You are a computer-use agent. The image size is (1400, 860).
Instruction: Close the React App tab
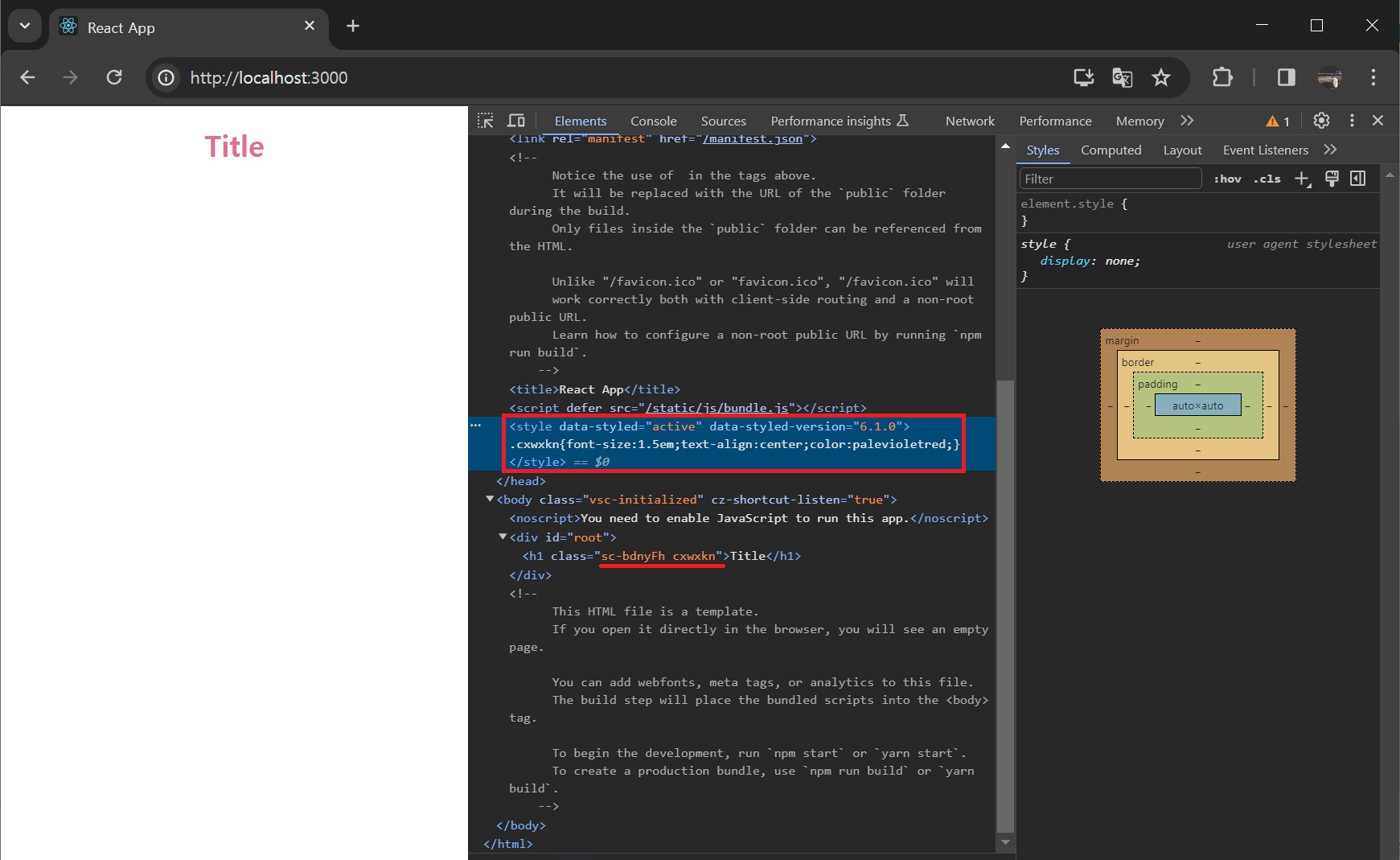(310, 26)
